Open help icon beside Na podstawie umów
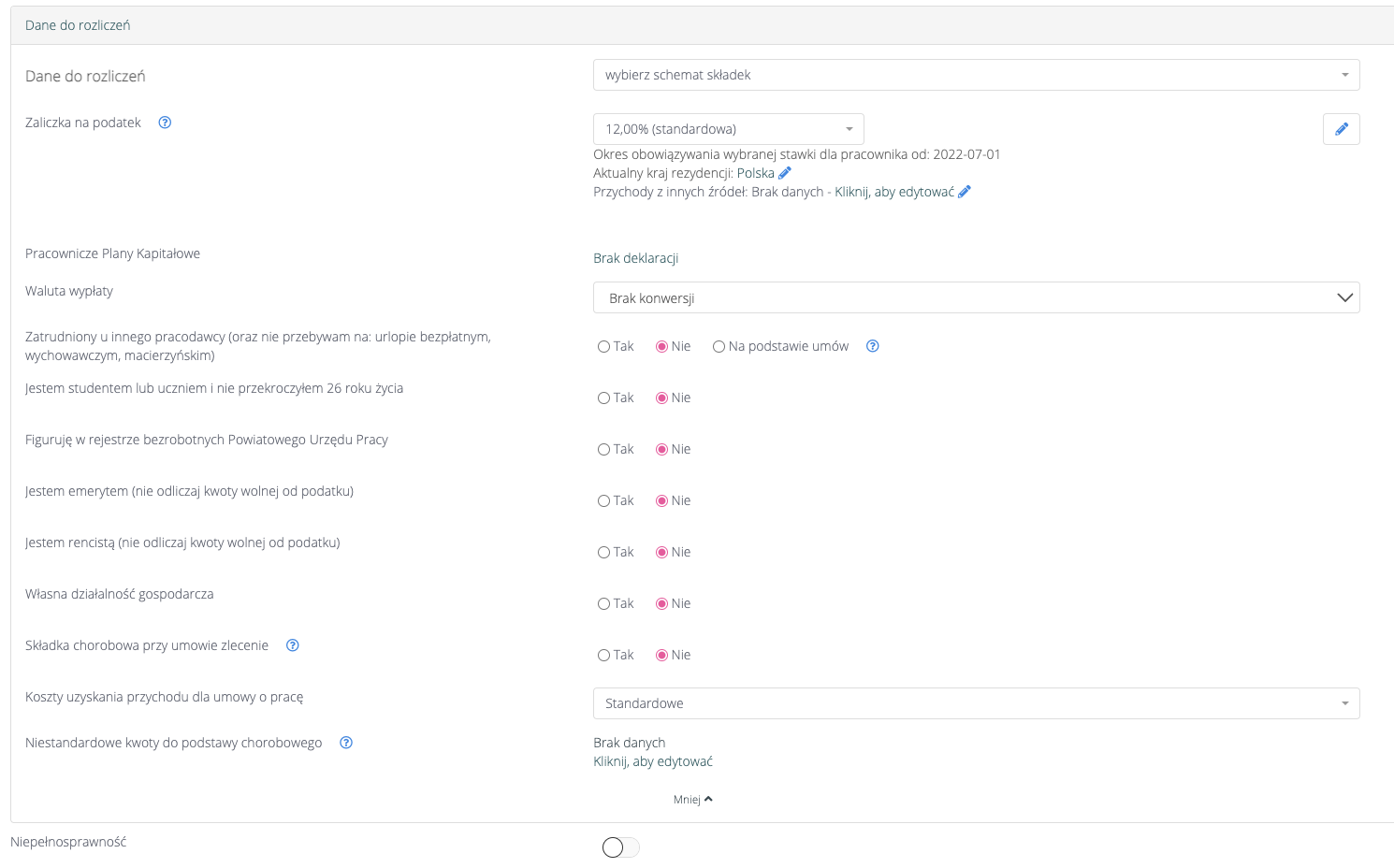Viewport: 1394px width, 868px height. coord(873,346)
